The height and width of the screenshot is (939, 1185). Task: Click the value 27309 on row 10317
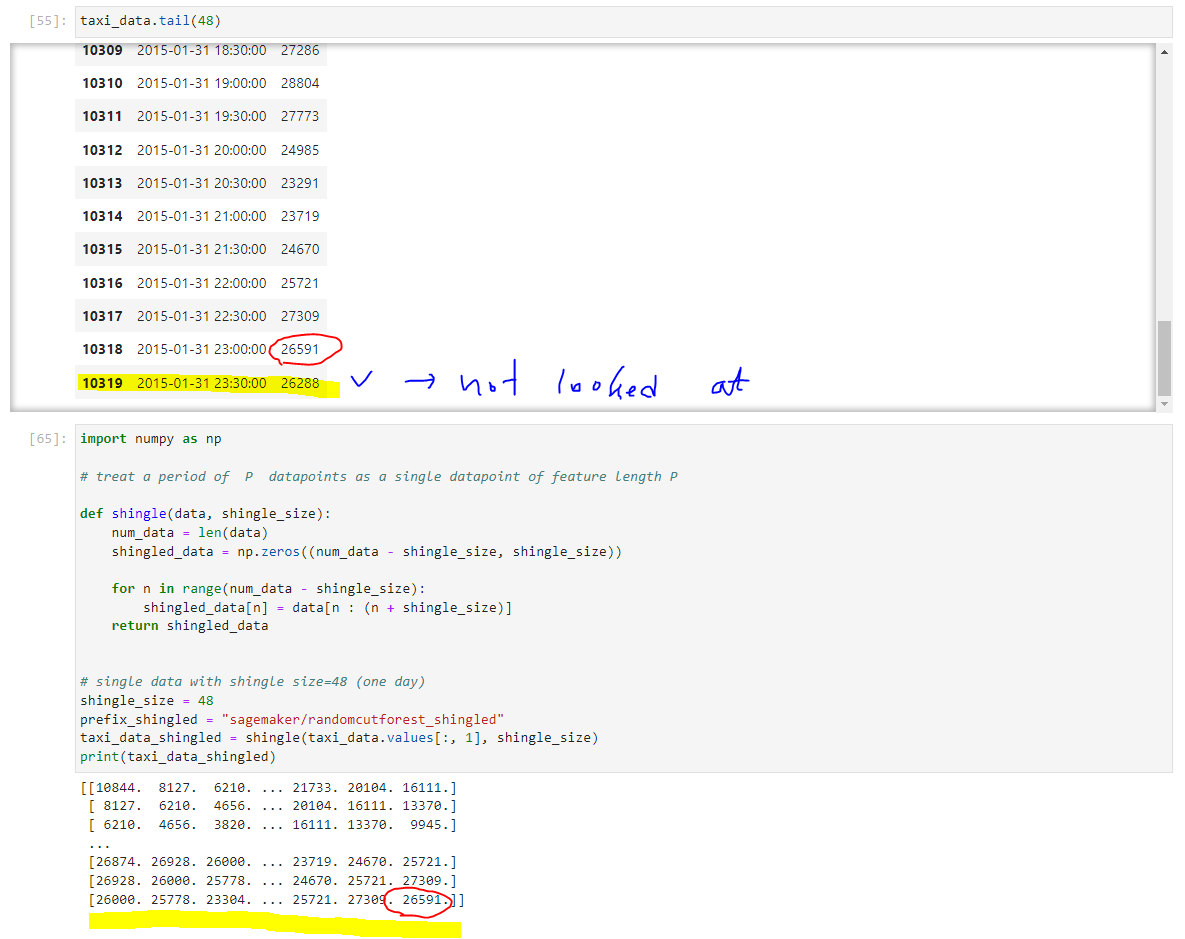(299, 316)
